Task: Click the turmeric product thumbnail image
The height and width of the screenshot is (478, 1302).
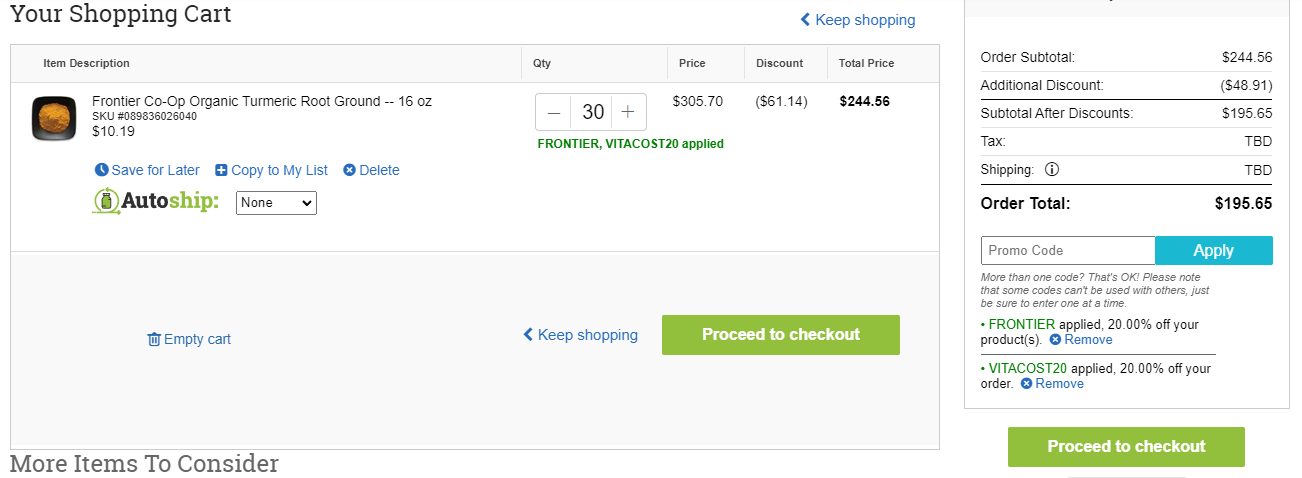Action: pyautogui.click(x=54, y=118)
